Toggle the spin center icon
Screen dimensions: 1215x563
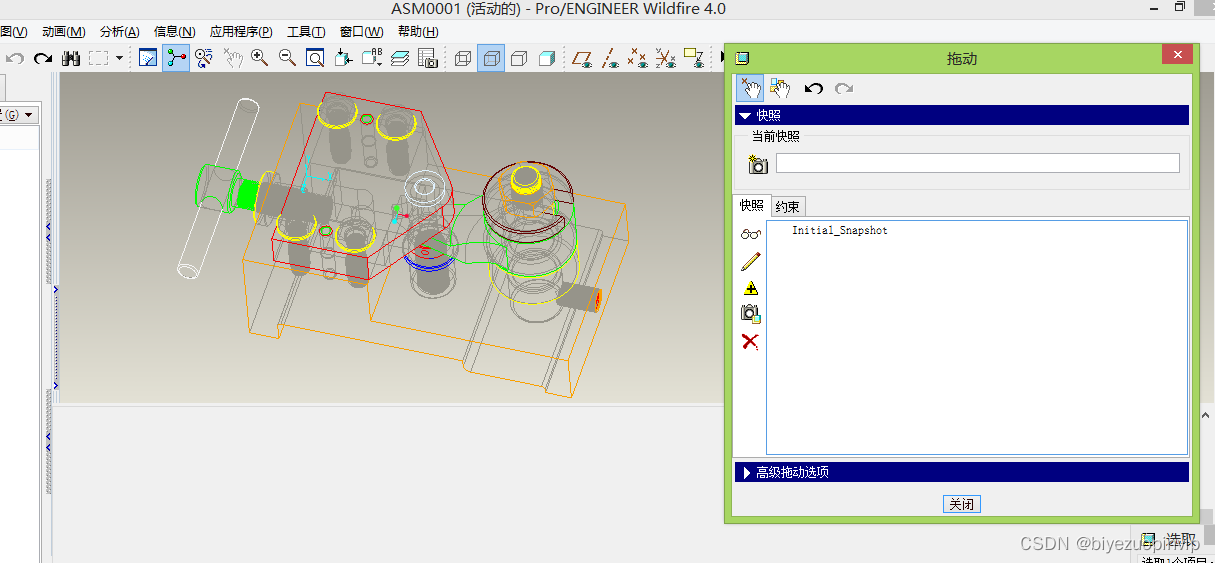pyautogui.click(x=176, y=58)
